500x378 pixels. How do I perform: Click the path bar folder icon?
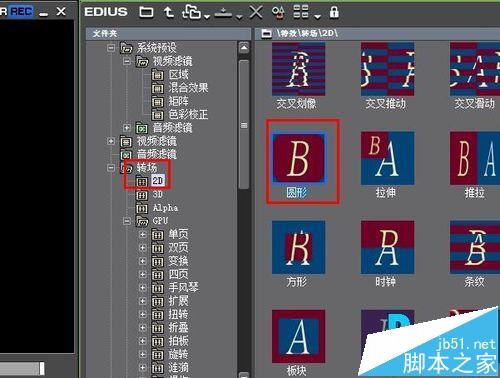pyautogui.click(x=266, y=34)
